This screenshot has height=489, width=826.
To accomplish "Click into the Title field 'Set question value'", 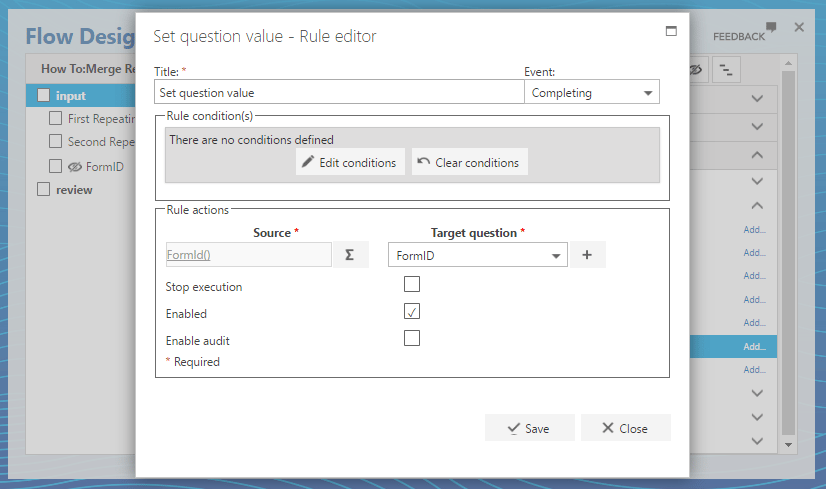I will (339, 93).
